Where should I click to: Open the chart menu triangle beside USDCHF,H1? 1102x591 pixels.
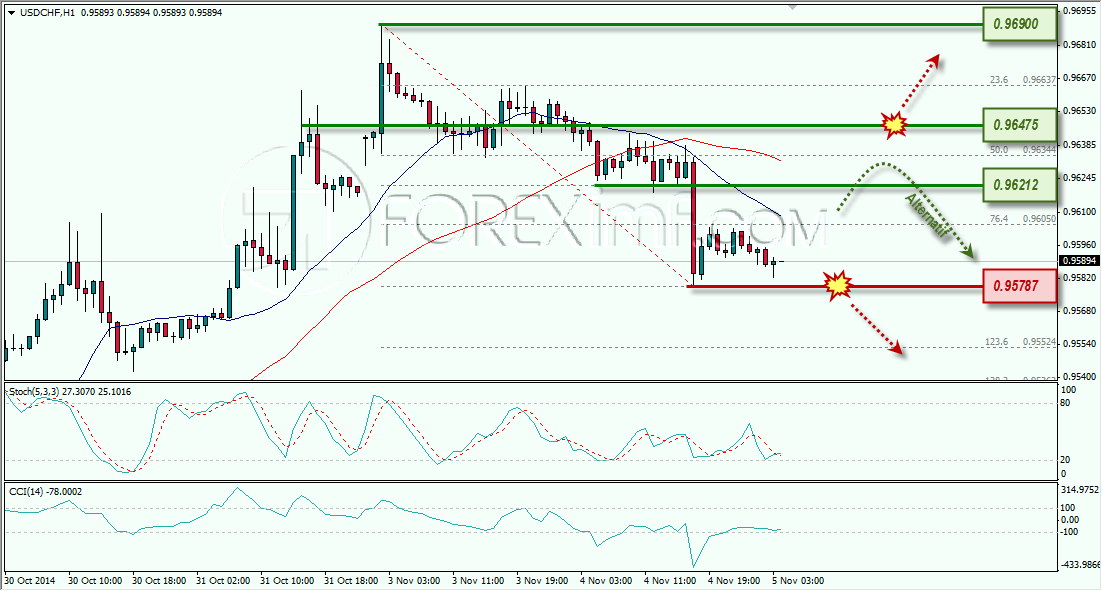(12, 13)
